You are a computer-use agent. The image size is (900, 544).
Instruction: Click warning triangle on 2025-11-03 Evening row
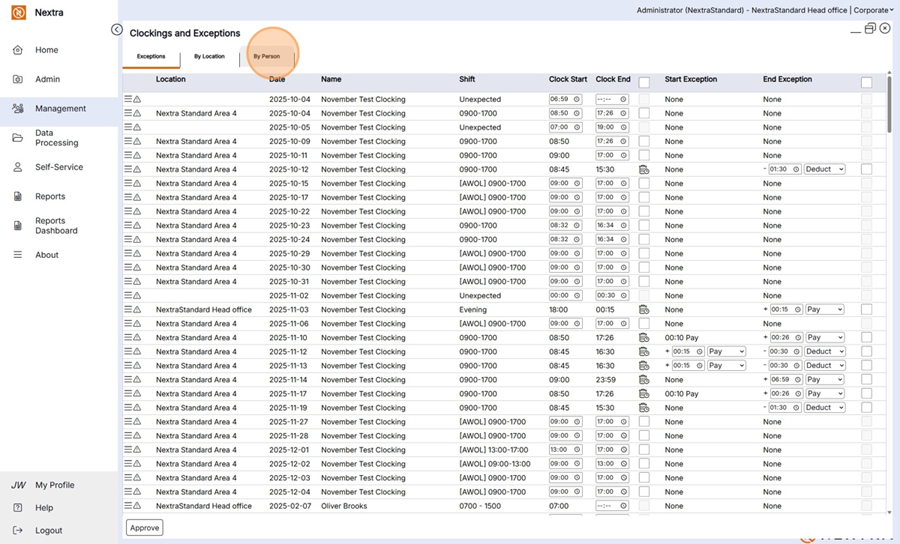click(x=137, y=310)
